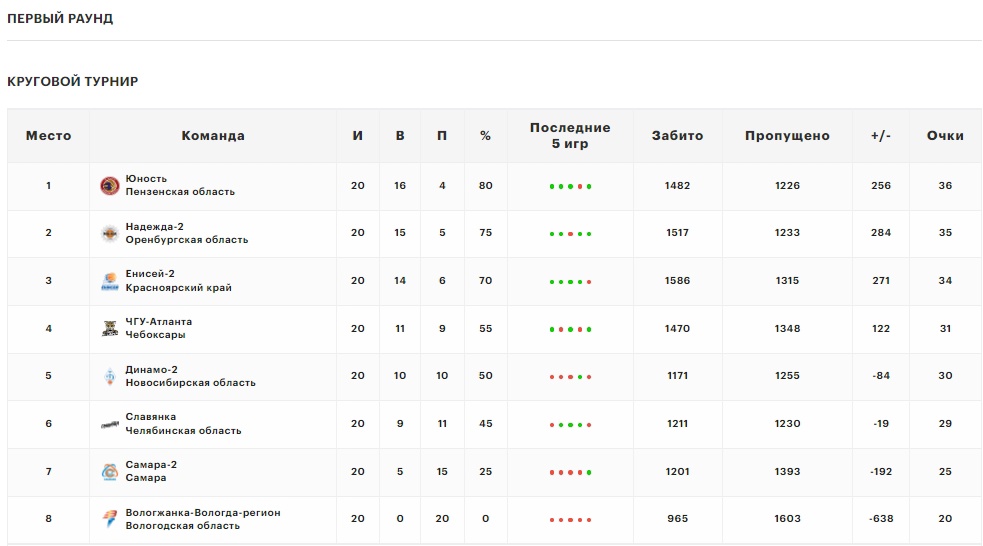Screen dimensions: 983x546
Task: Click ЧГУ-Атланта last five games dots
Action: coord(570,329)
